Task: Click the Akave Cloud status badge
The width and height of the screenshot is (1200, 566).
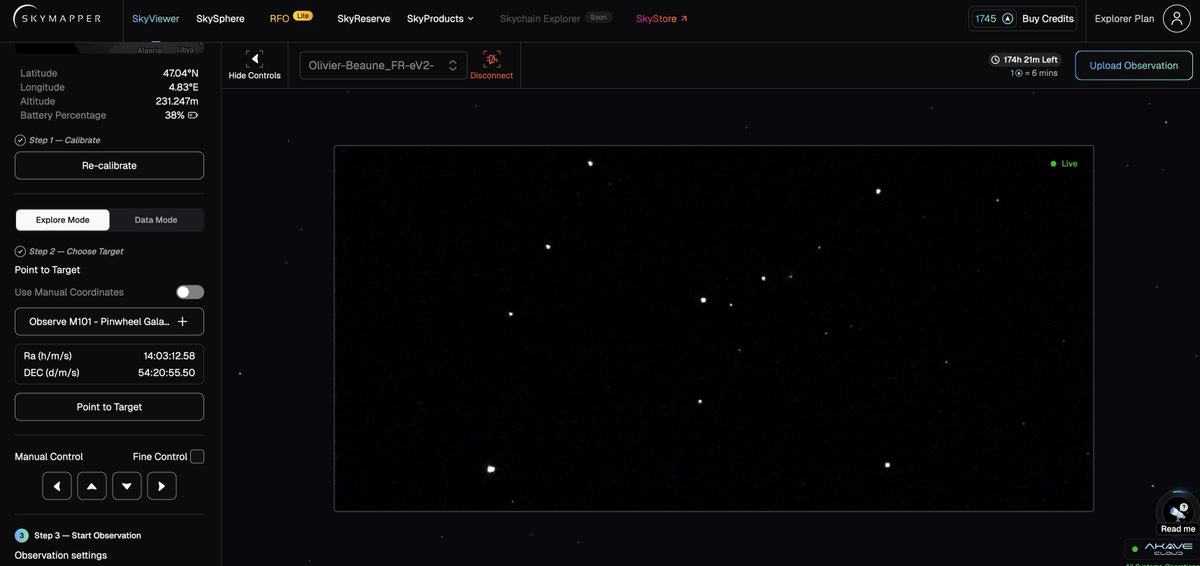Action: point(1162,549)
